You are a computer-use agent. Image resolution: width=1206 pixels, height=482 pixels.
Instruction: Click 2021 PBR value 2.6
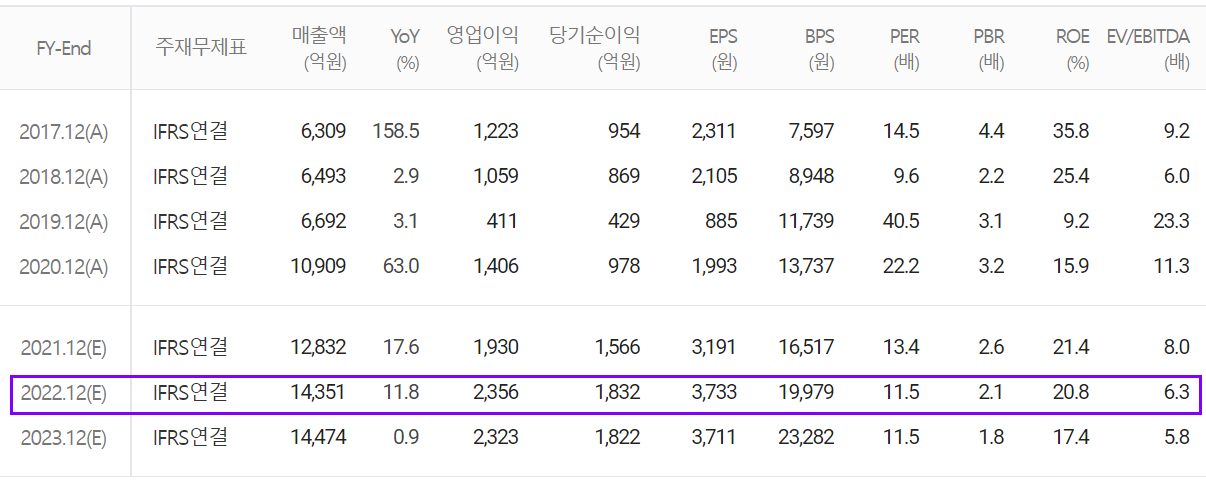[992, 347]
